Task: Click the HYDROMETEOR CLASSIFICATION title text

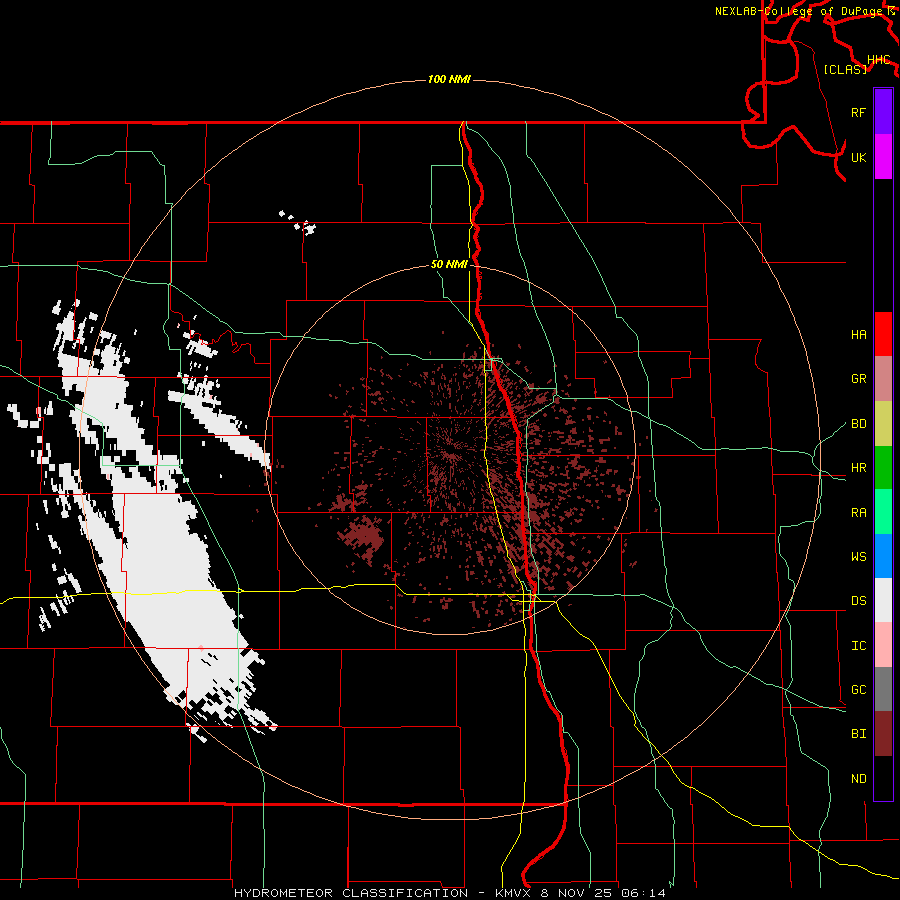Action: coord(351,893)
